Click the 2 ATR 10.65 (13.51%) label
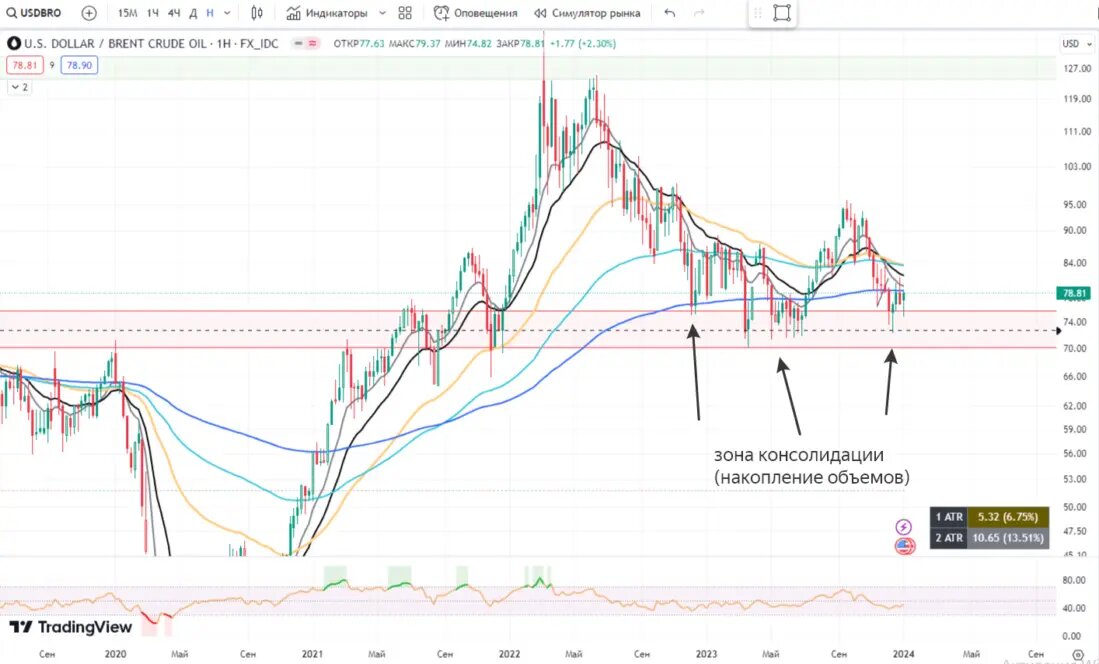This screenshot has height=664, width=1099. (x=990, y=538)
